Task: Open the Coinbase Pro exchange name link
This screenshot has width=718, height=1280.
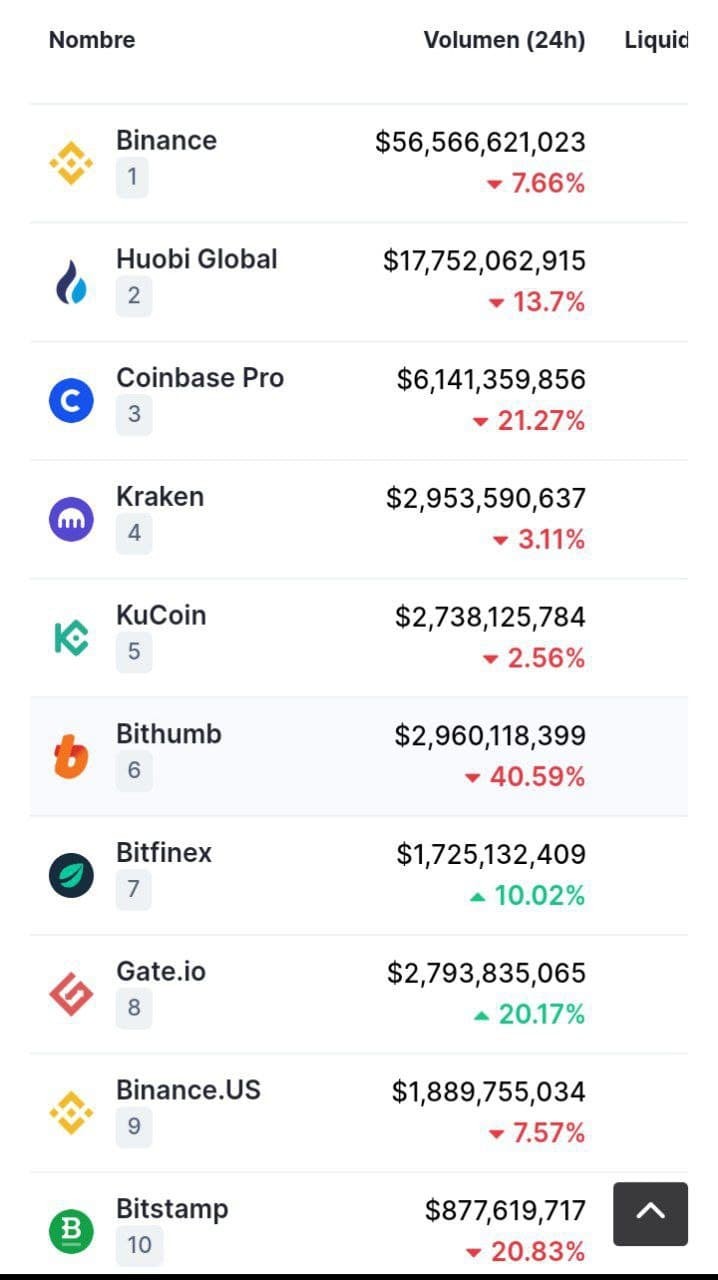Action: pyautogui.click(x=200, y=378)
